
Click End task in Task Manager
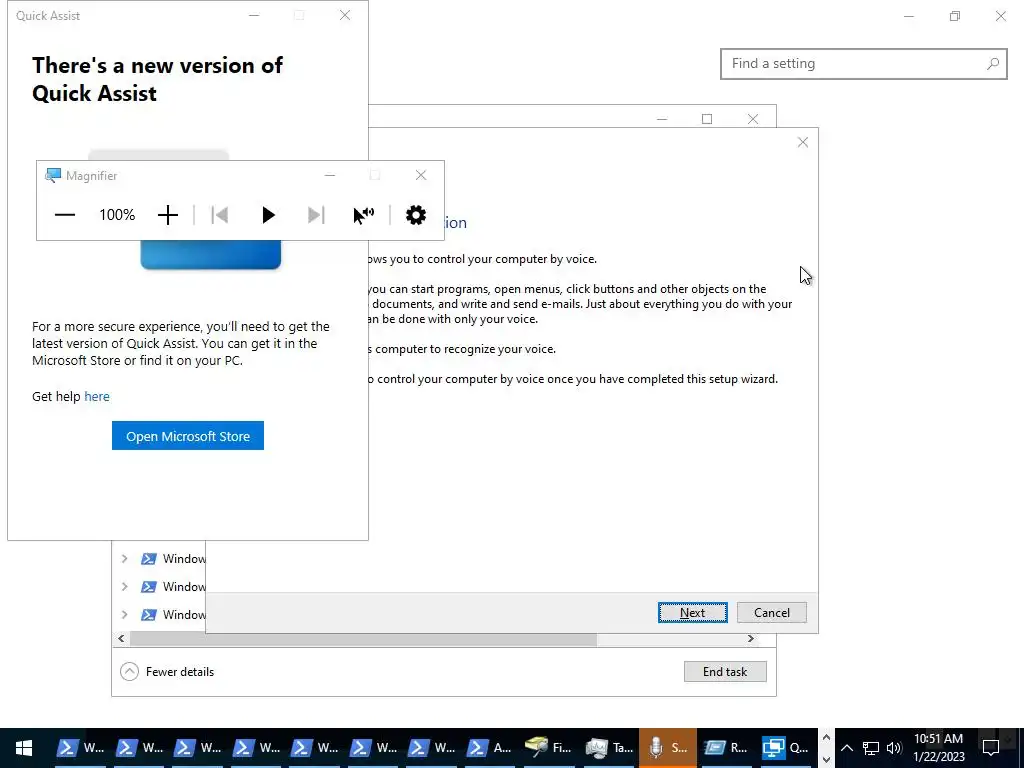[x=725, y=671]
